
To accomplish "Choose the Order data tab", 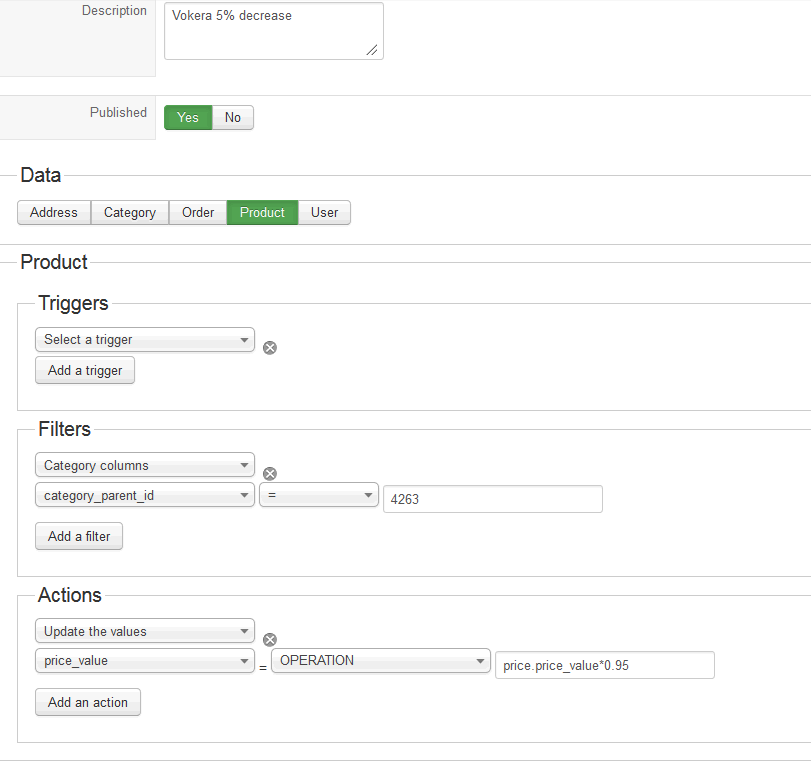I will [198, 213].
